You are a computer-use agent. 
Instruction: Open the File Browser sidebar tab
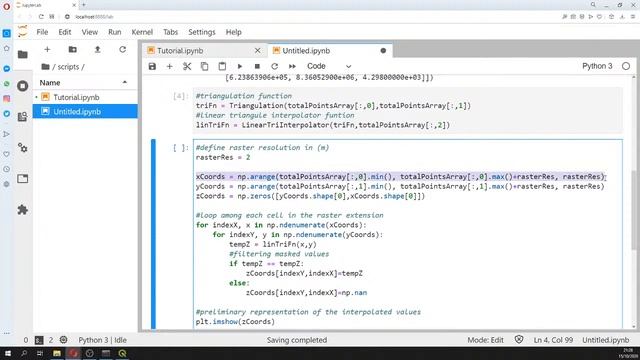coord(23,54)
